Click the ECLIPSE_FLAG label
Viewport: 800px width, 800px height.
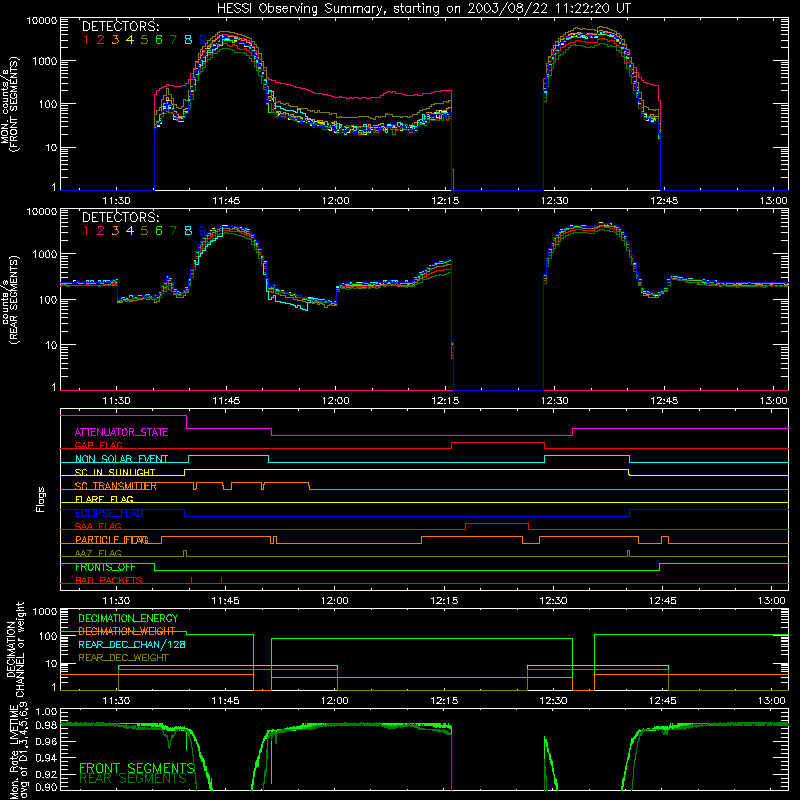109,513
